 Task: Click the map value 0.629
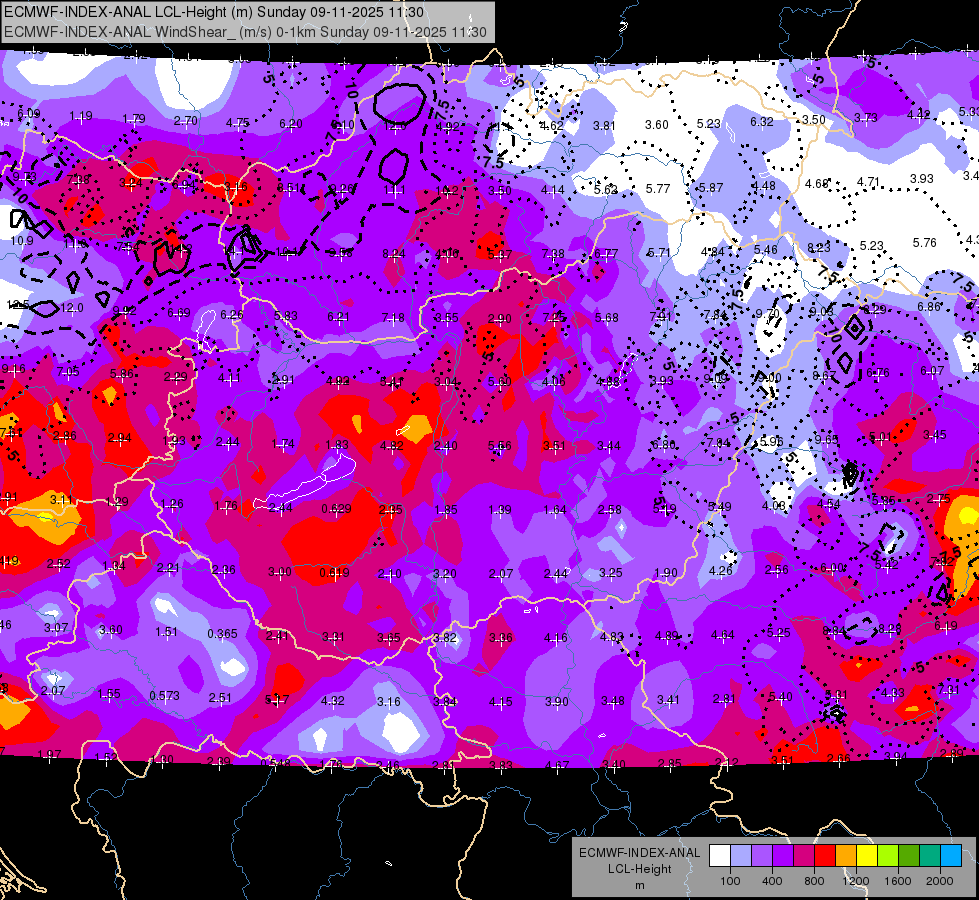click(336, 509)
